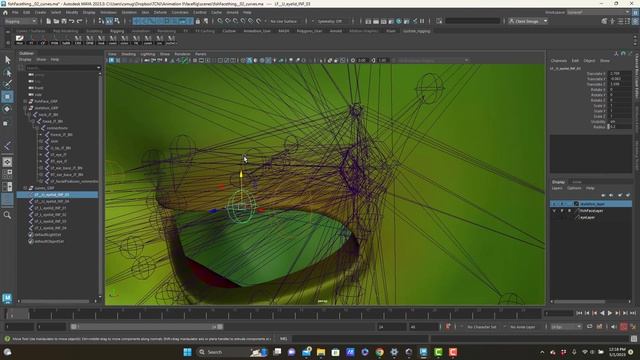This screenshot has width=640, height=360.
Task: Collapse the fishFace_GRP tree node
Action: click(25, 101)
